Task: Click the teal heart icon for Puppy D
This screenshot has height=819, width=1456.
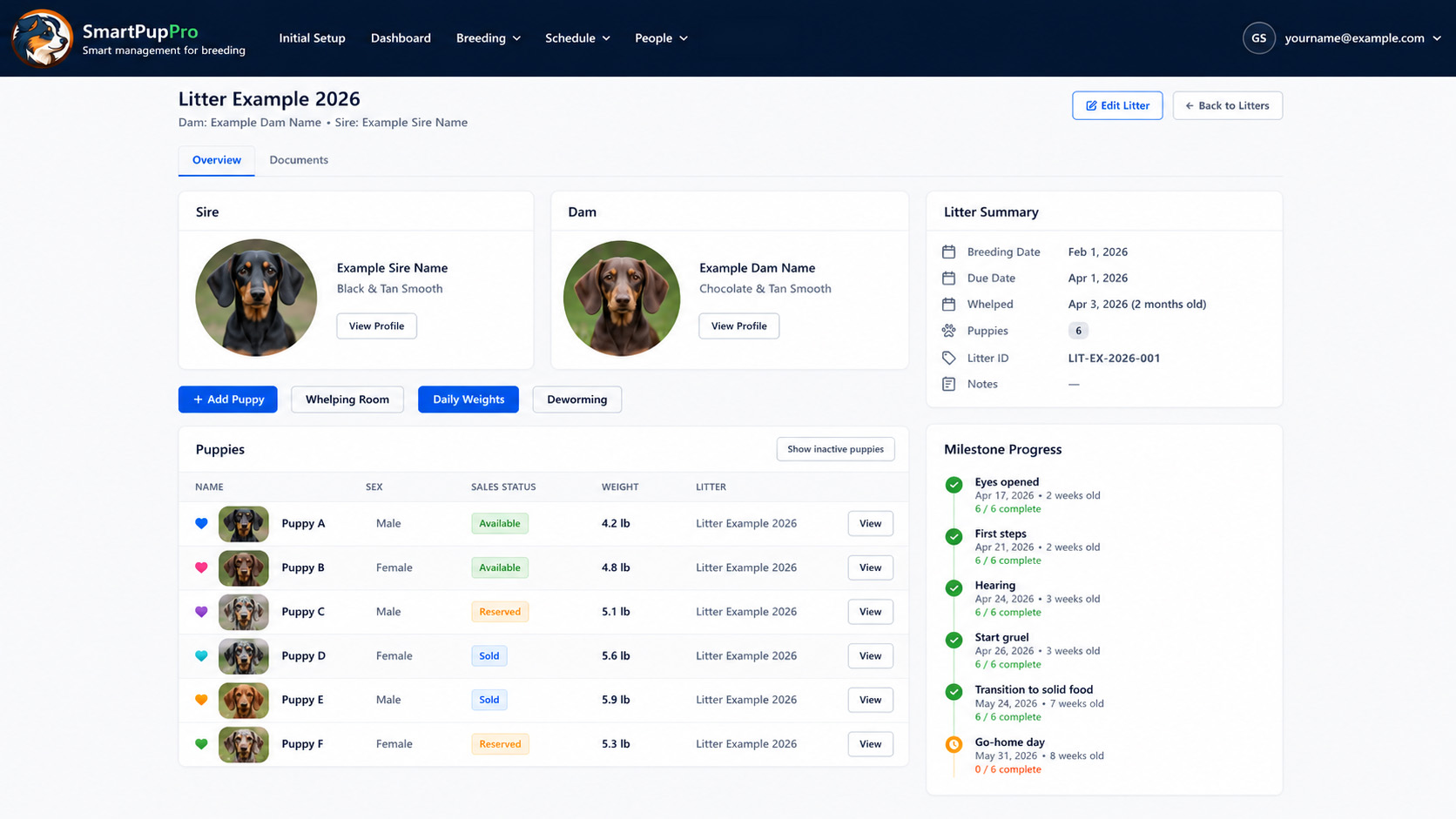Action: coord(201,656)
